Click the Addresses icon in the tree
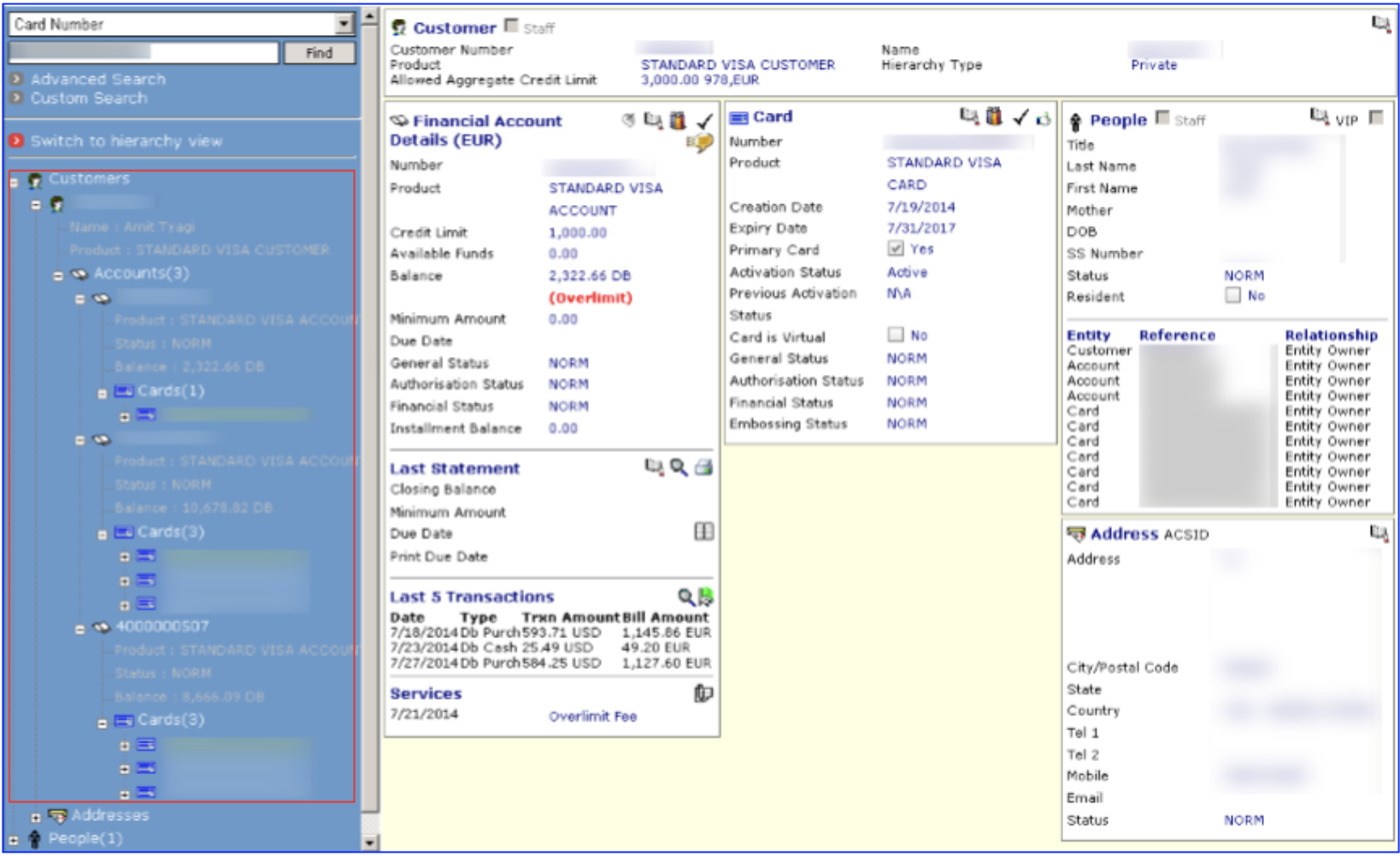This screenshot has height=856, width=1400. tap(58, 816)
